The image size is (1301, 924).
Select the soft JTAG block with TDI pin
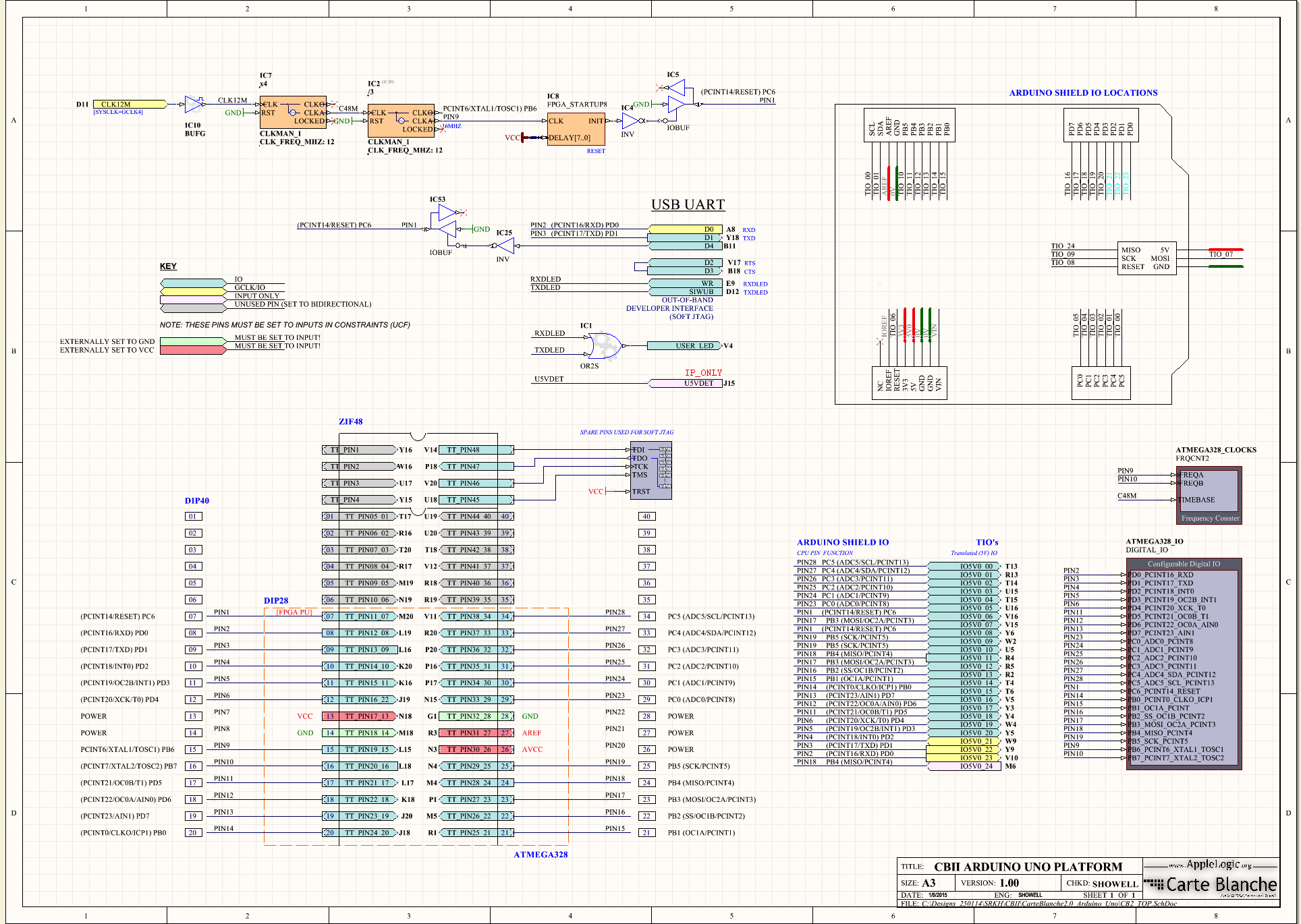650,470
